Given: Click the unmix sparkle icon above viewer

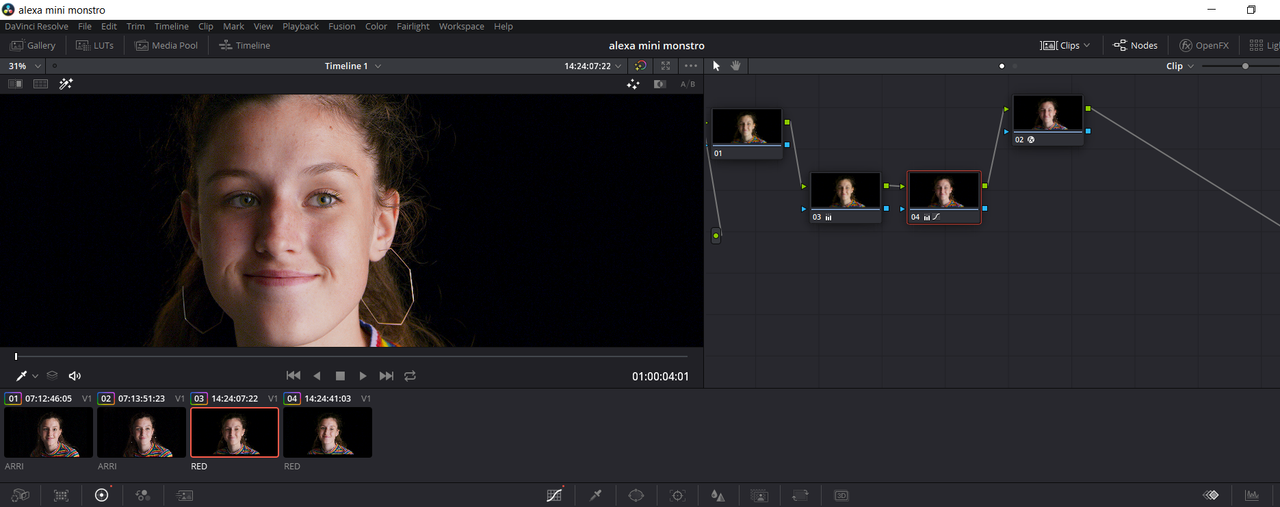Looking at the screenshot, I should (633, 85).
